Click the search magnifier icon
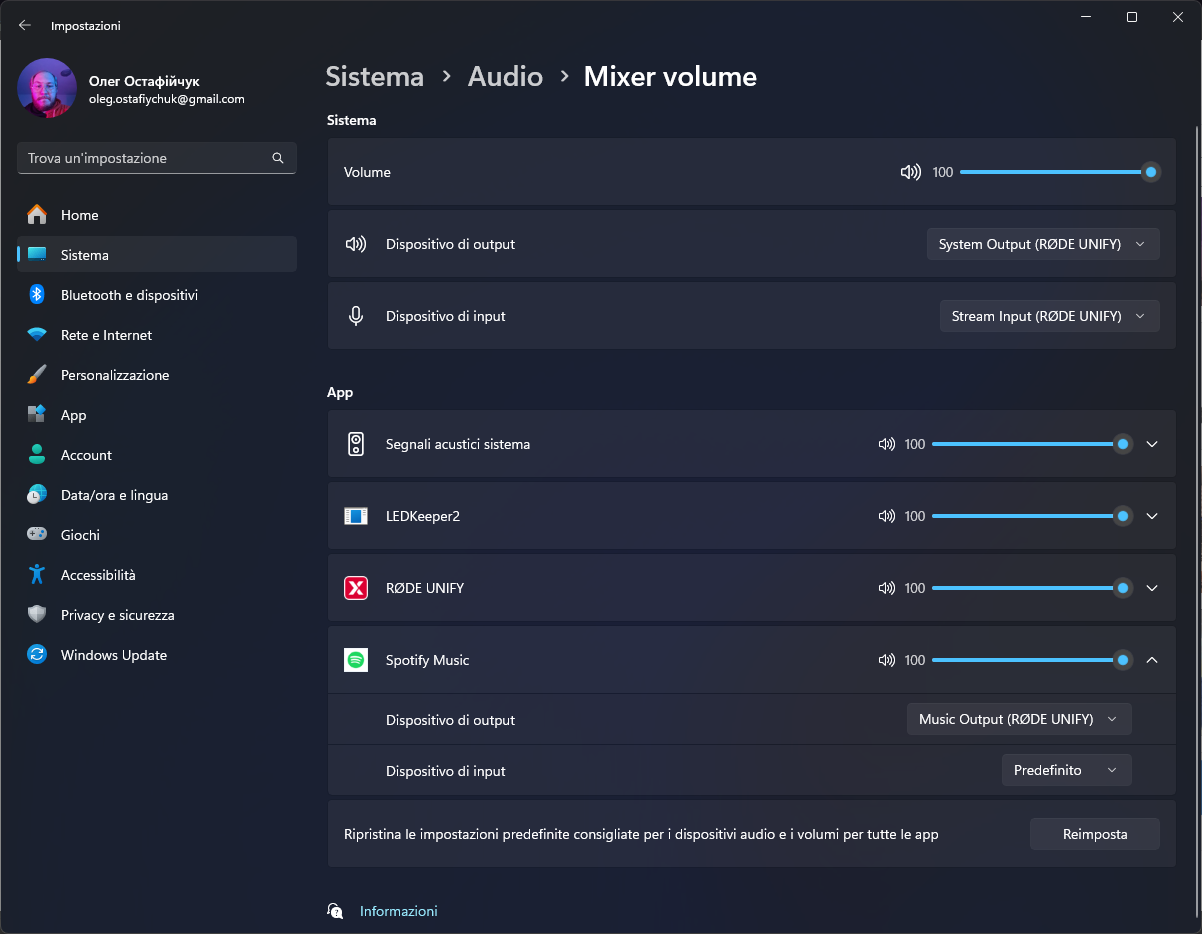The width and height of the screenshot is (1202, 934). (x=278, y=158)
